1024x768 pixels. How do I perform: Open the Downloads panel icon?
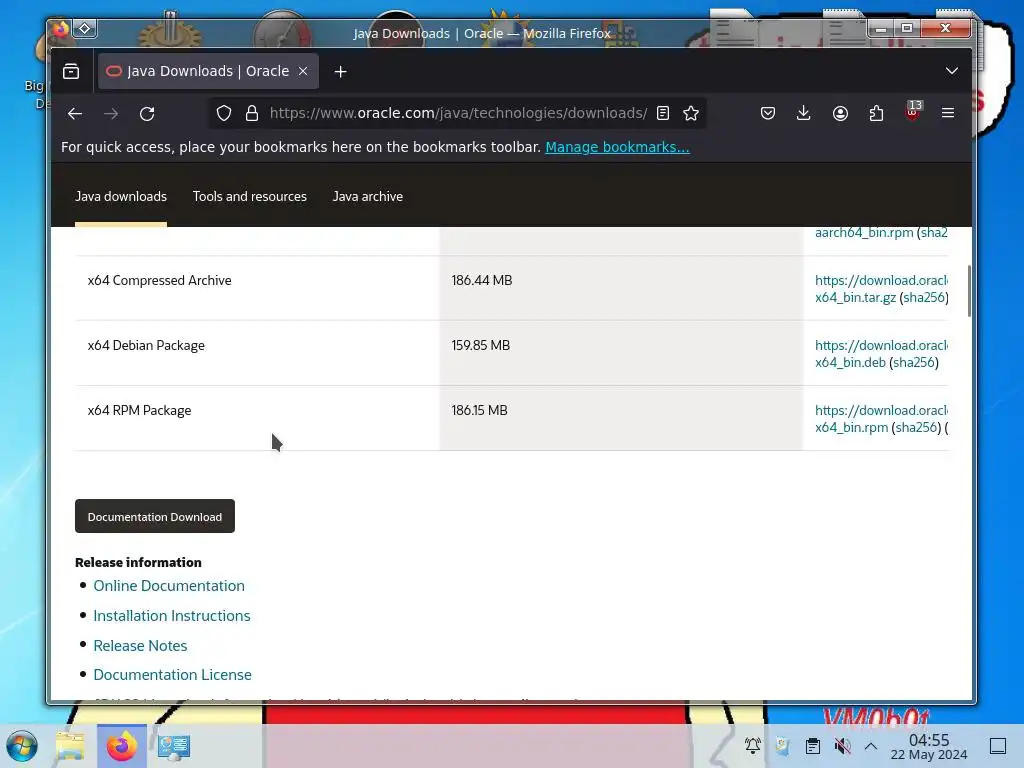click(804, 114)
